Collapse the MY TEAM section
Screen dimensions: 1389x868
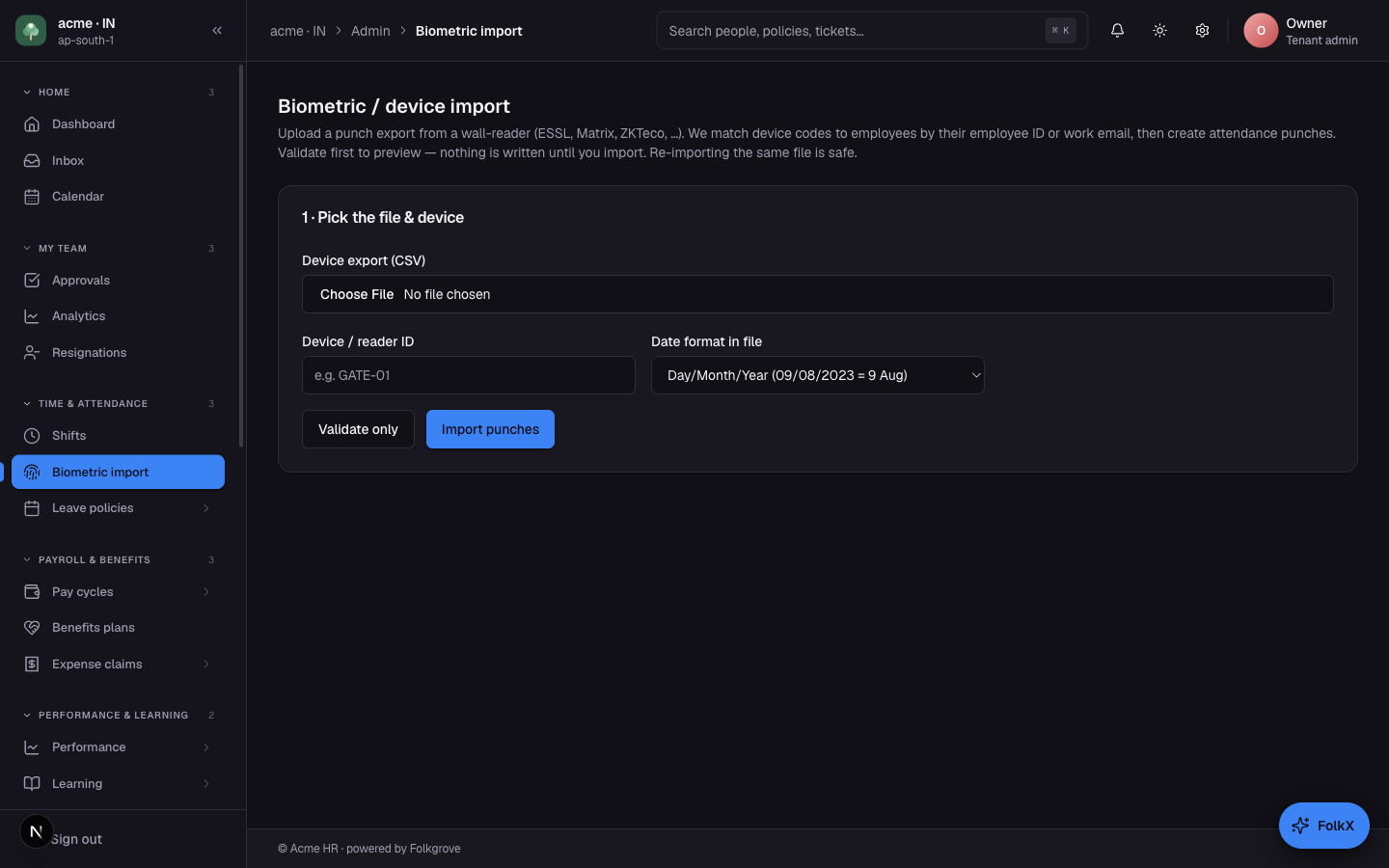pos(27,249)
